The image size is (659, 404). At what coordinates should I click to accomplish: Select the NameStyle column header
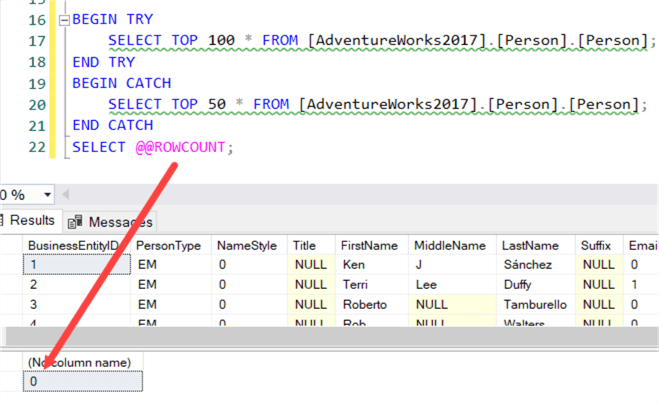coord(249,246)
